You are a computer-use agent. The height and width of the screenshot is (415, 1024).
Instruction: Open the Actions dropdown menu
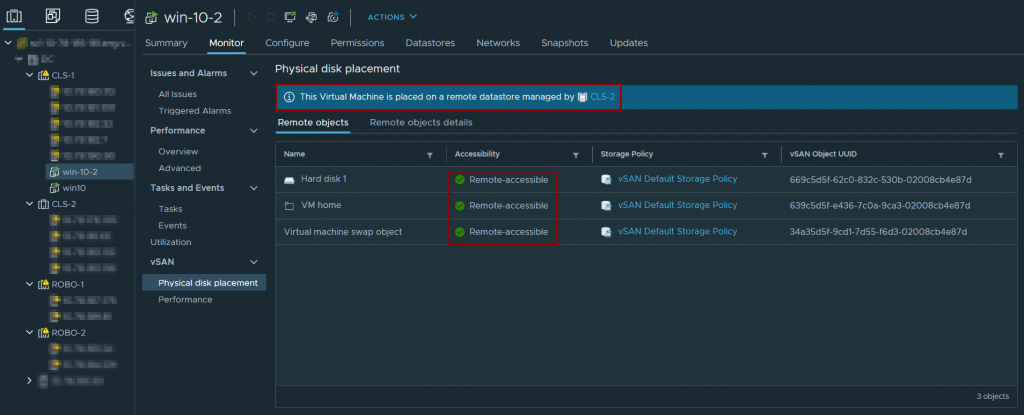point(392,17)
